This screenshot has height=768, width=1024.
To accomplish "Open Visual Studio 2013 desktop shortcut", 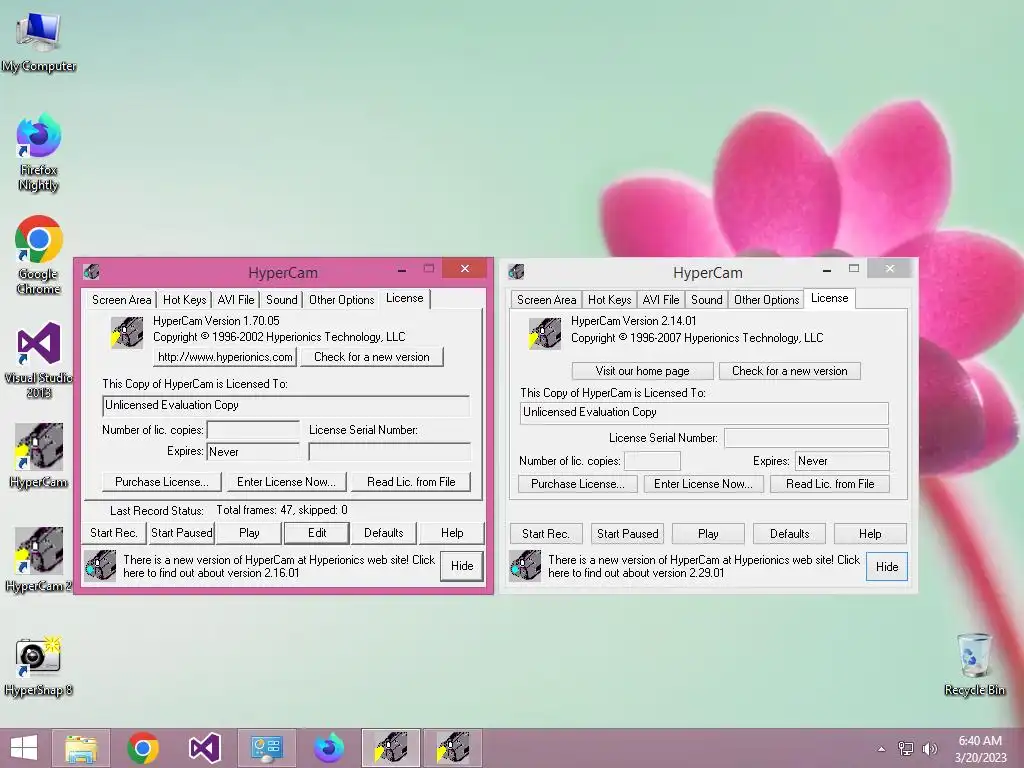I will pos(39,360).
